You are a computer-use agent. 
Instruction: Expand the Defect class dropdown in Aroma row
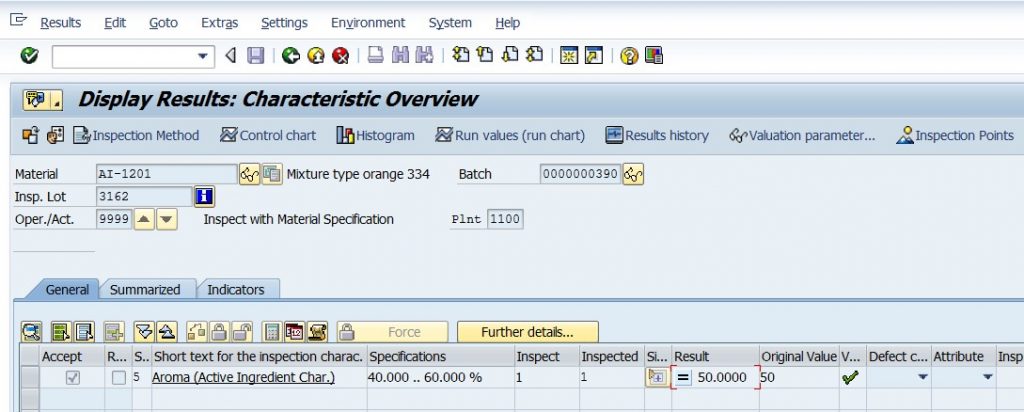922,377
